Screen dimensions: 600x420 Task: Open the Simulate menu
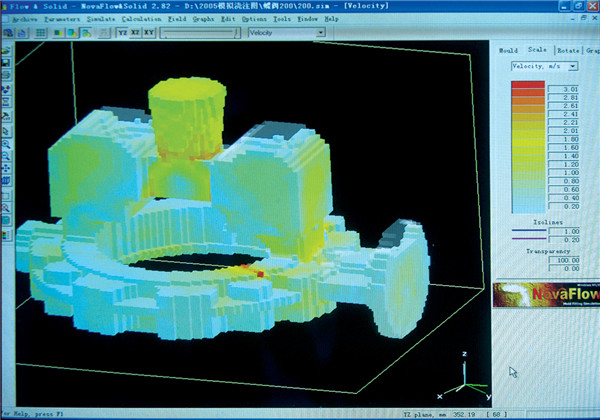tap(102, 19)
